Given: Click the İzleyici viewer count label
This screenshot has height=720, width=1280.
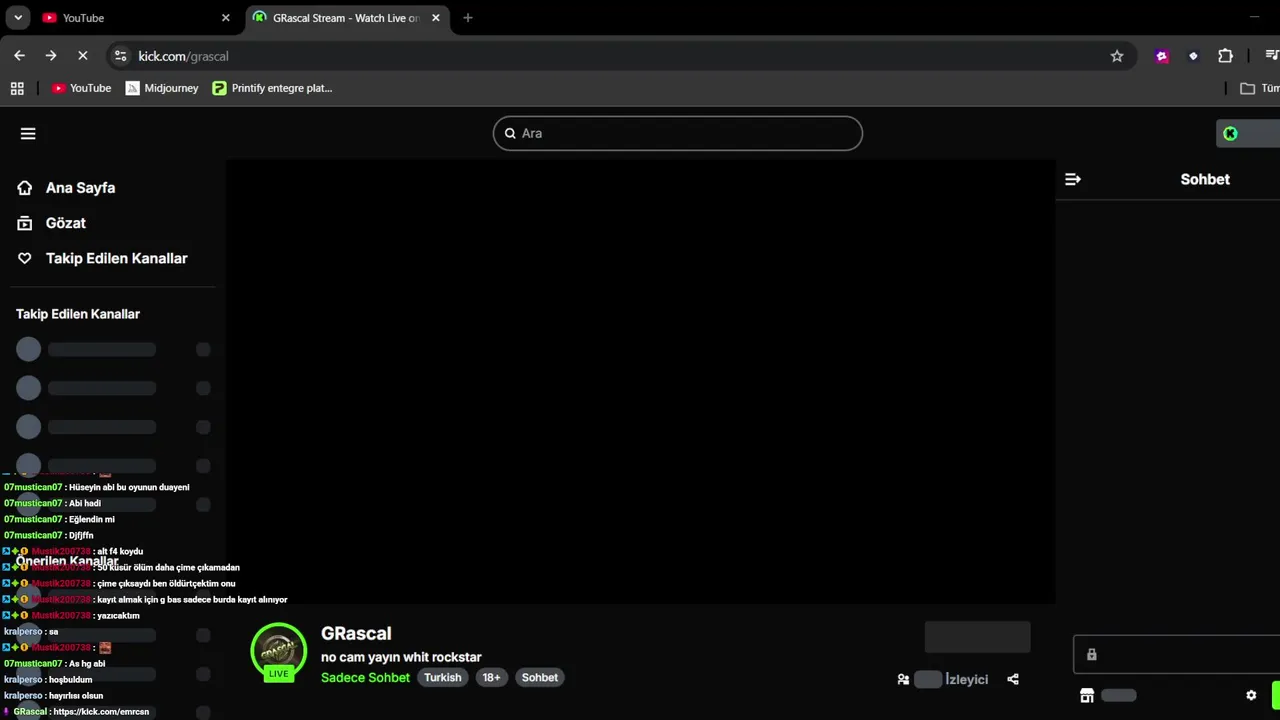Looking at the screenshot, I should point(966,679).
